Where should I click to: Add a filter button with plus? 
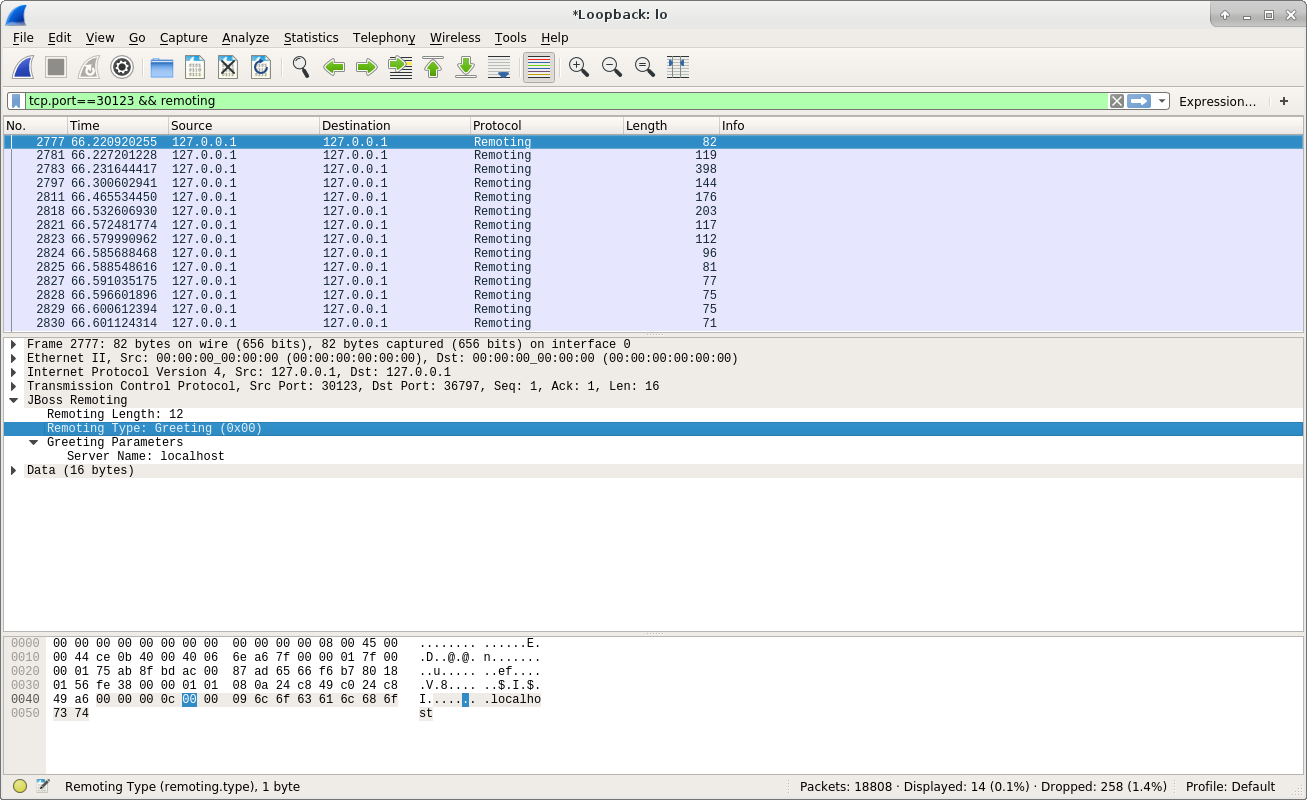point(1284,101)
